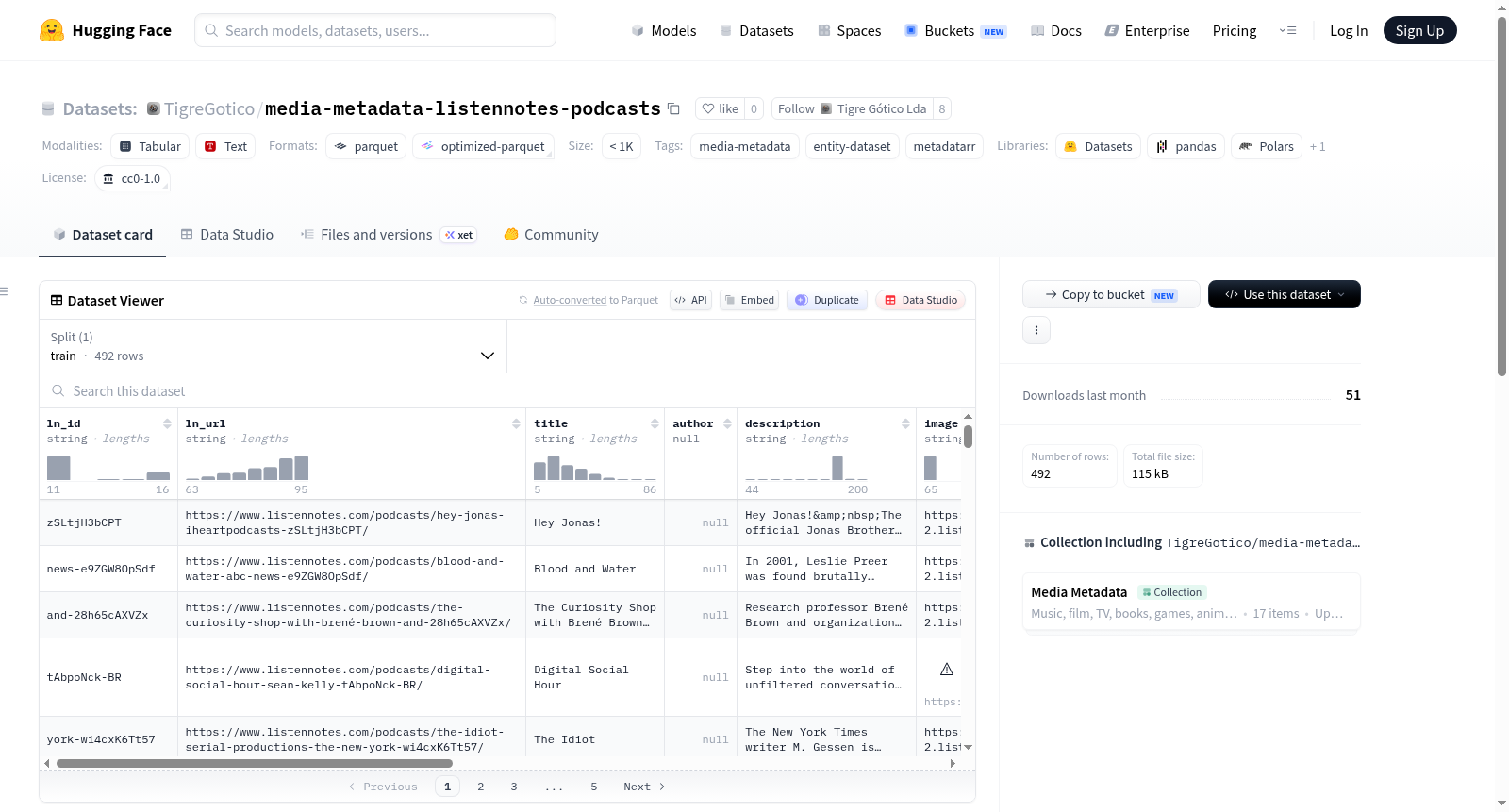Open the Text modality tag
This screenshot has height=812, width=1509.
pyautogui.click(x=225, y=146)
